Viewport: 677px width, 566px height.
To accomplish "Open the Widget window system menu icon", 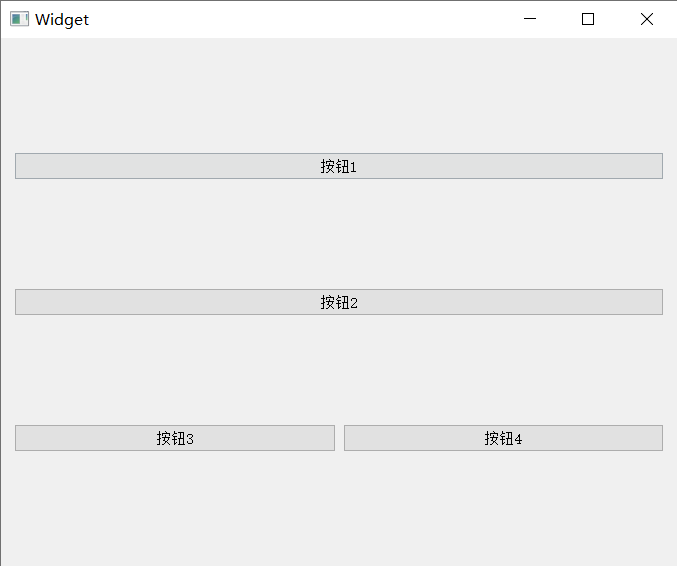I will [x=19, y=19].
